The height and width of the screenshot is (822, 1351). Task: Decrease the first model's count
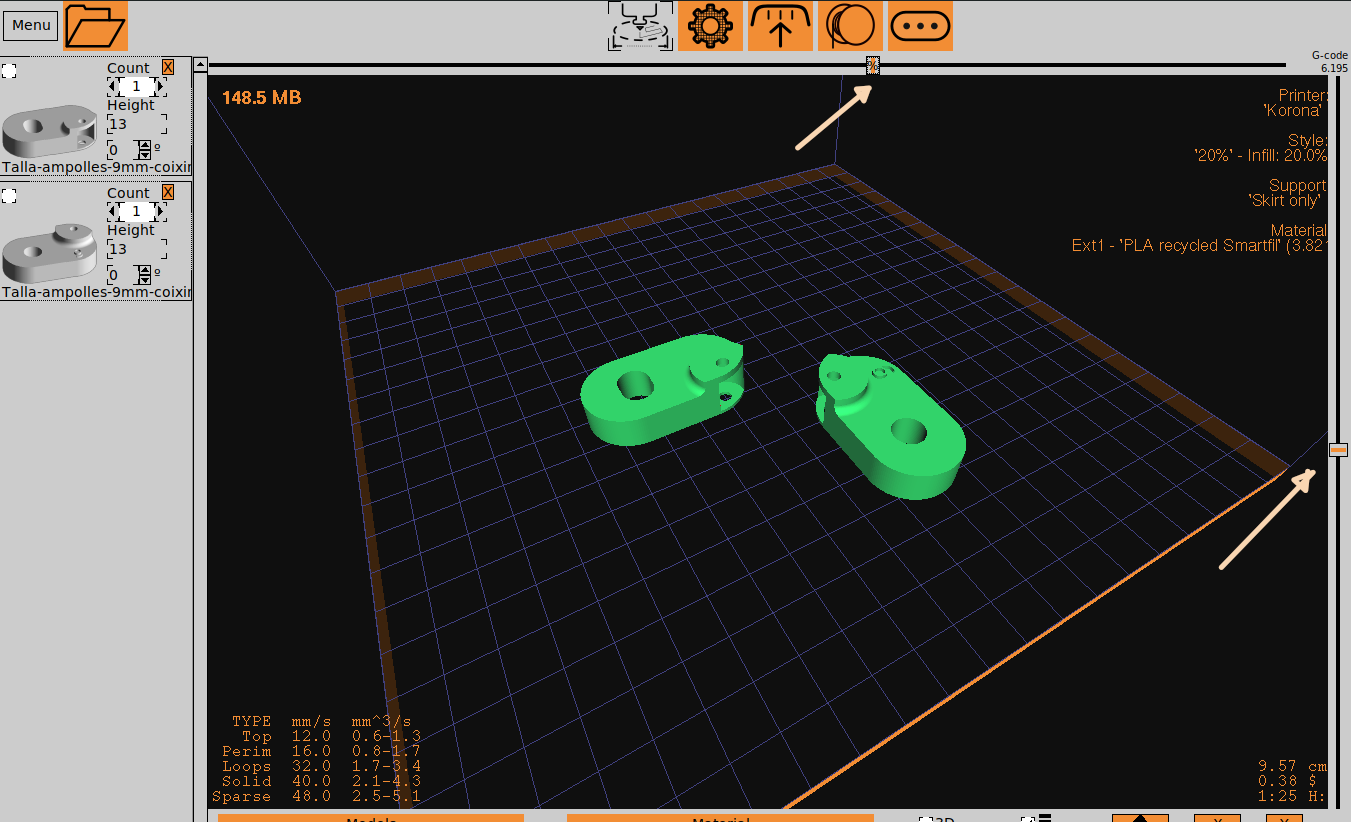point(112,87)
